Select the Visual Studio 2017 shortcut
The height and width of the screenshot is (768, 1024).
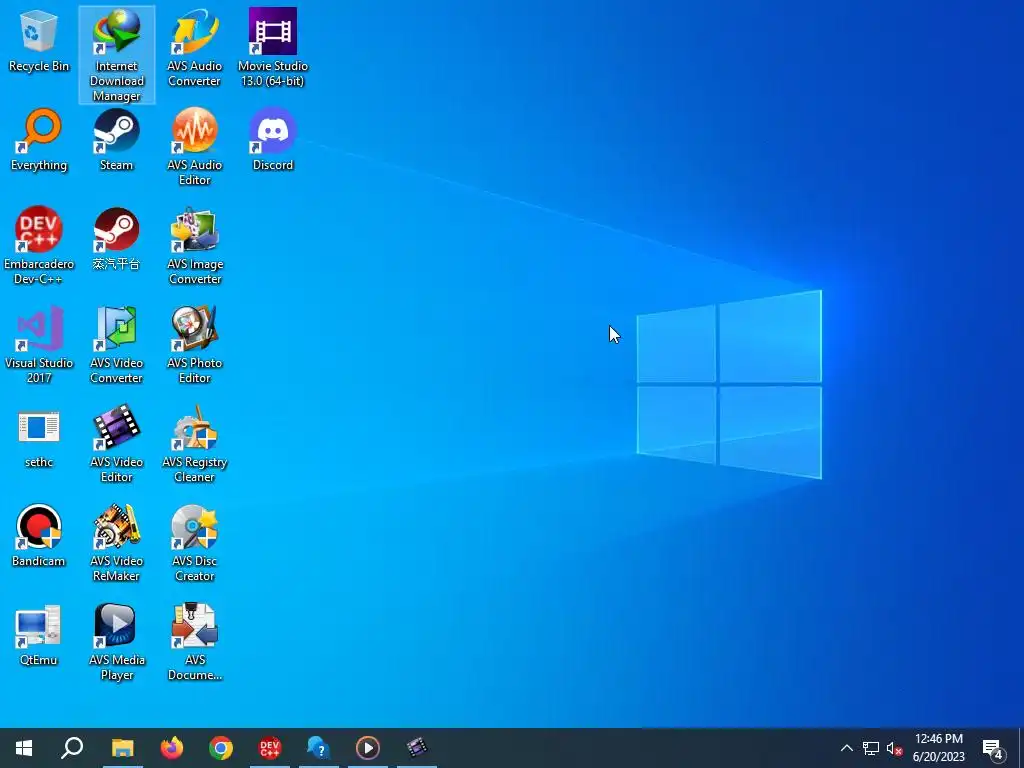(x=39, y=345)
